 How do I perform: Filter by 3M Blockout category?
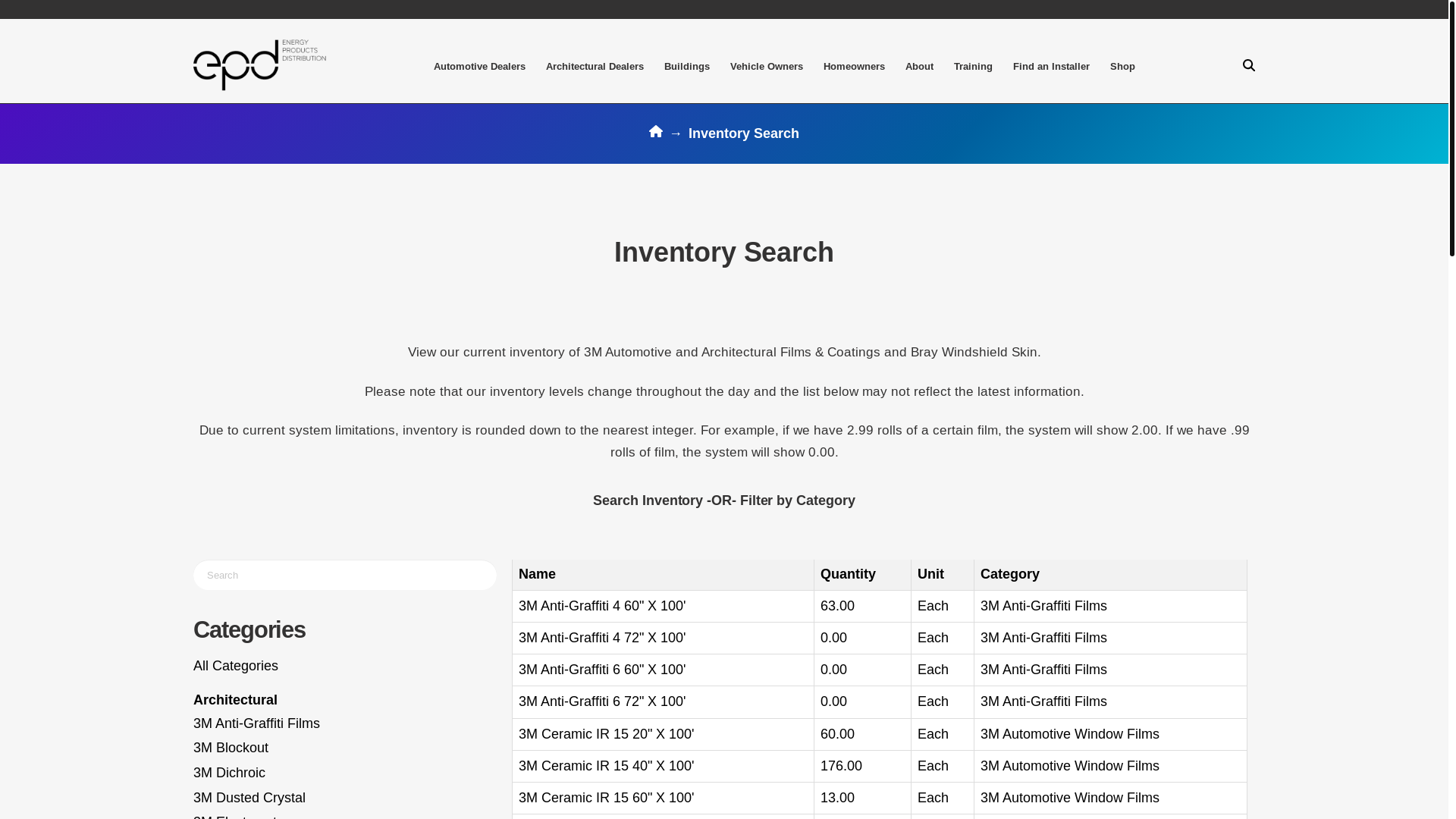231,748
